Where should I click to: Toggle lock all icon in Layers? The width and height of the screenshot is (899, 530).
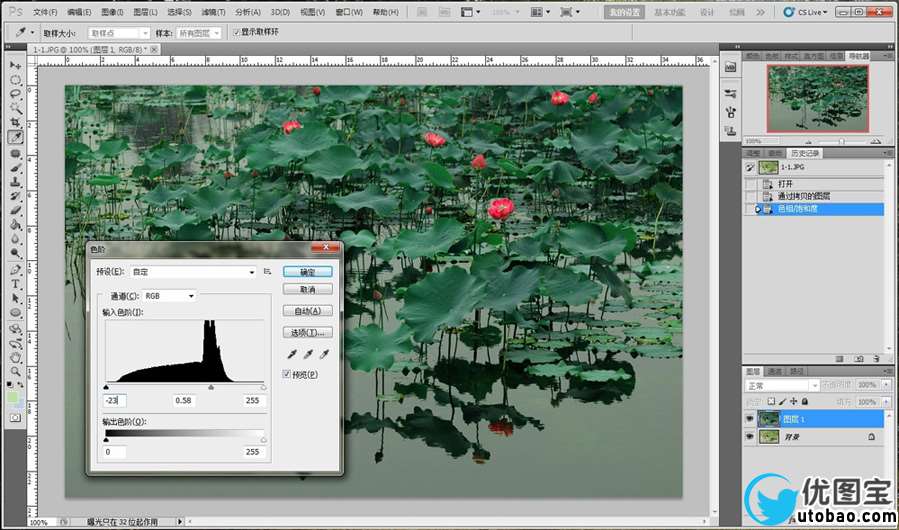coord(804,402)
